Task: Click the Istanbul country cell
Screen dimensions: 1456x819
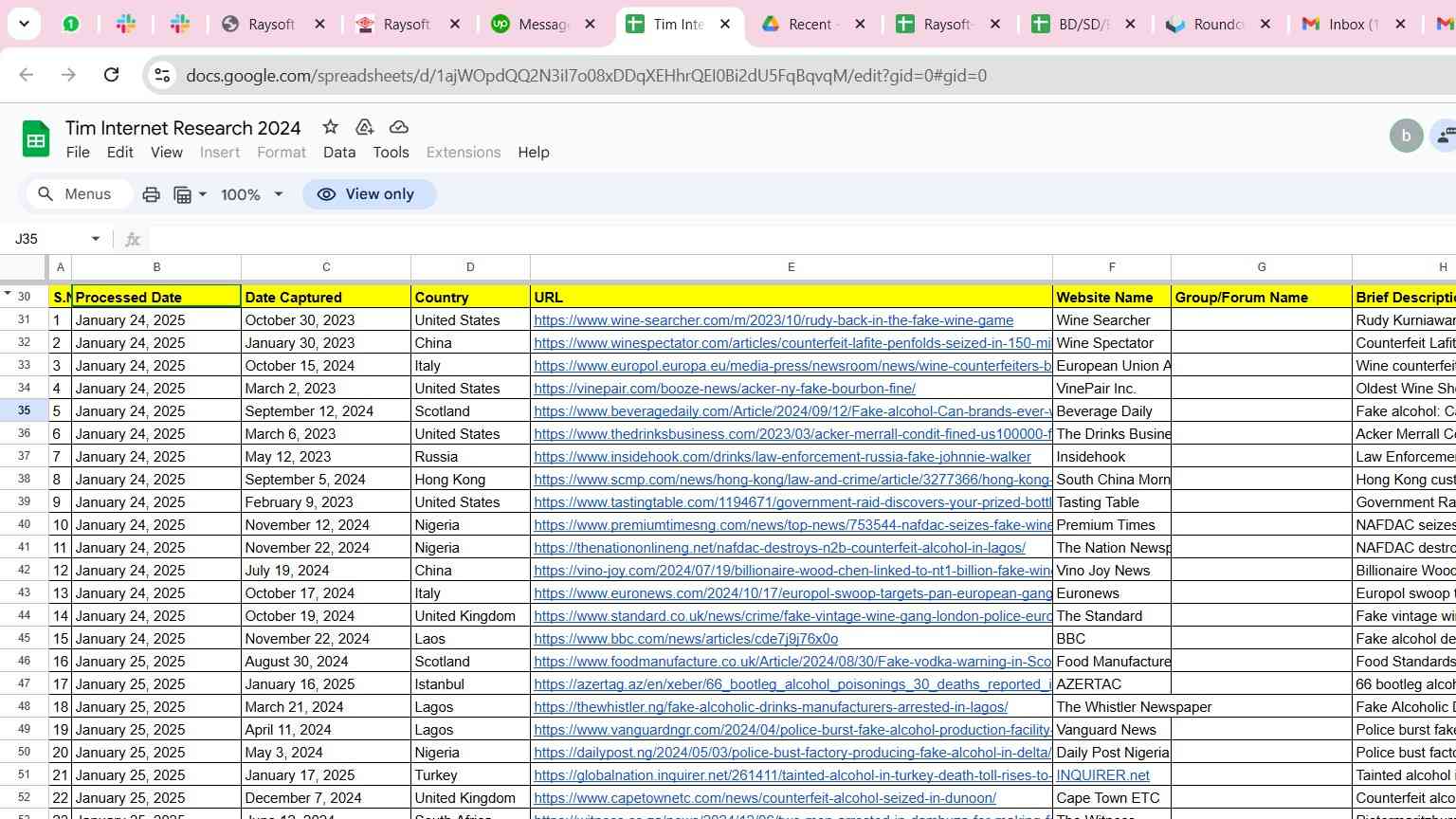Action: pos(470,684)
